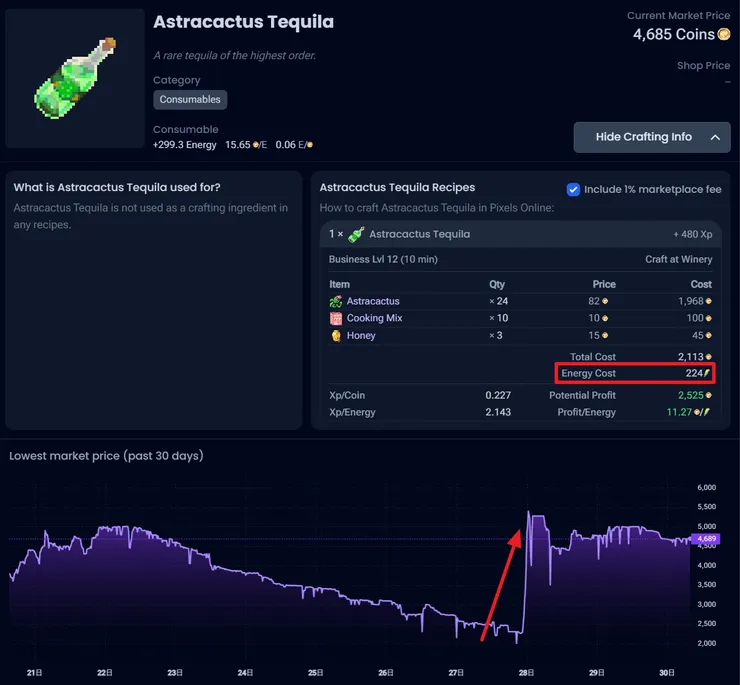This screenshot has width=740, height=685.
Task: Open the Cooking Mix ingredient link
Action: (374, 318)
